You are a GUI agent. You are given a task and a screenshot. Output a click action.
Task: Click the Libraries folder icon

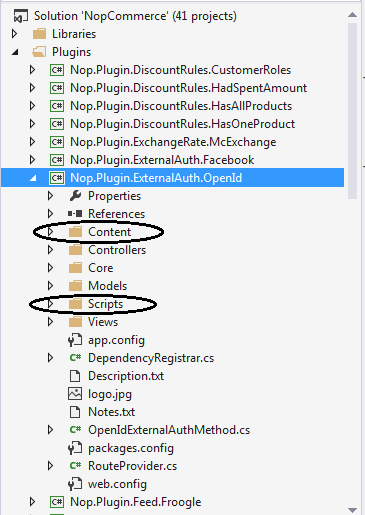[x=39, y=34]
